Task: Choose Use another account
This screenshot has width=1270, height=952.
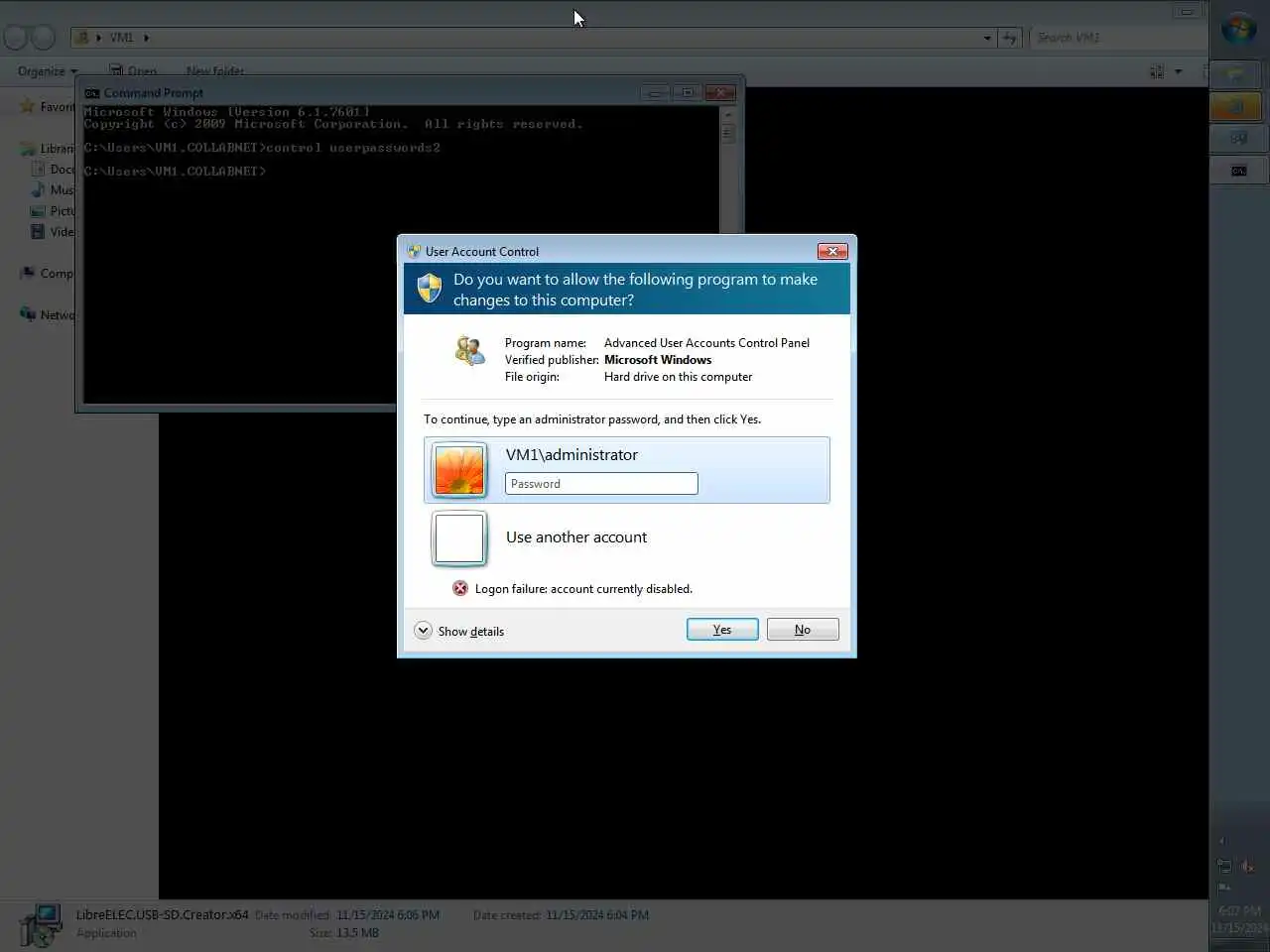Action: coord(576,537)
